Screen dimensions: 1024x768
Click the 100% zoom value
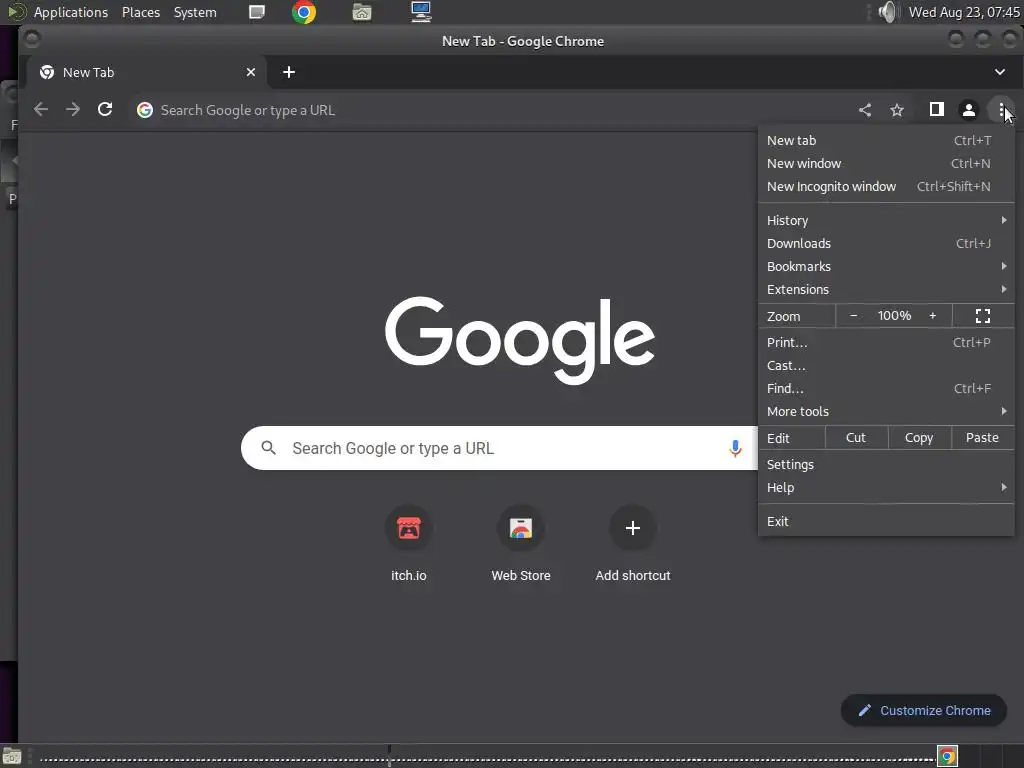pyautogui.click(x=894, y=316)
